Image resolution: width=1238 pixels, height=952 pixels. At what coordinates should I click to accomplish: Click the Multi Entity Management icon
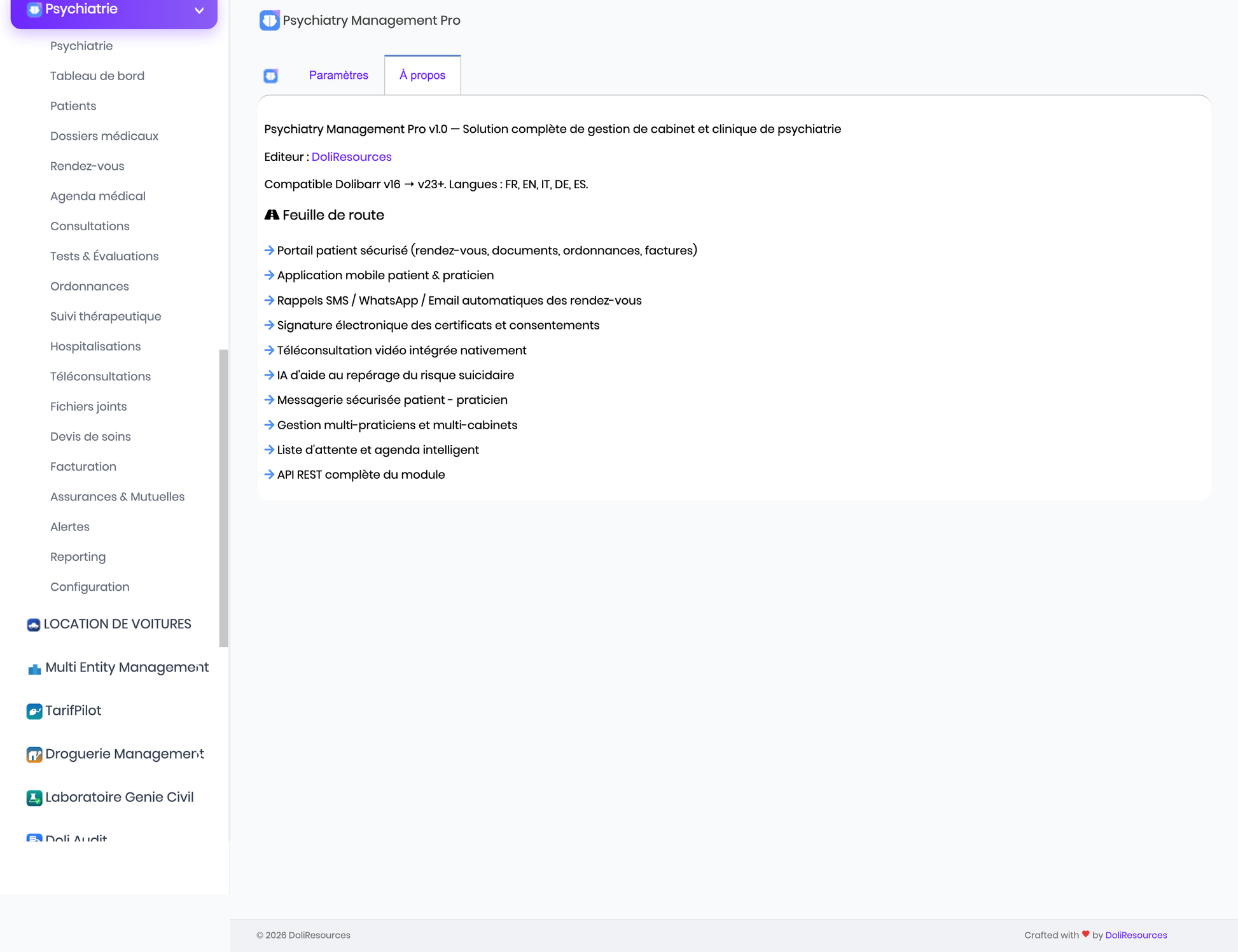pos(34,668)
